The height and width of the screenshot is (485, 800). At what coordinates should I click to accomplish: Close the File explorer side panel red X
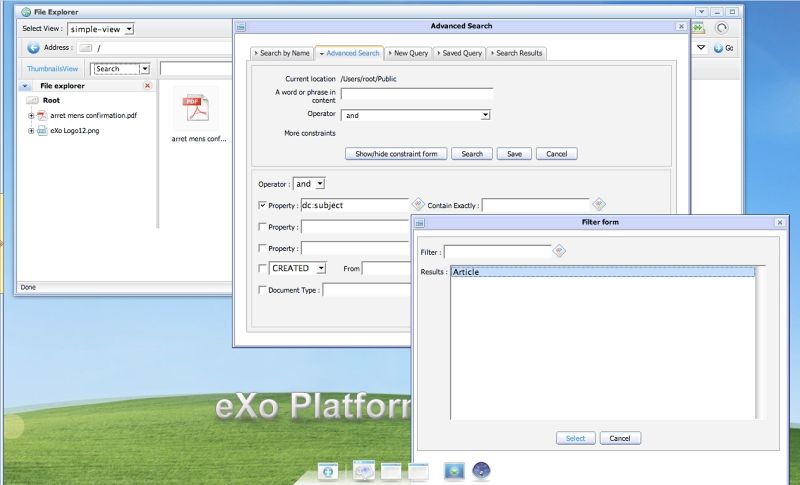147,86
